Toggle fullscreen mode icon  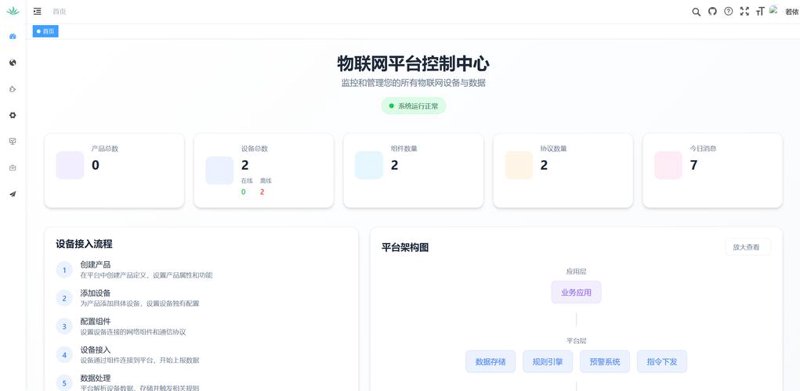[744, 11]
